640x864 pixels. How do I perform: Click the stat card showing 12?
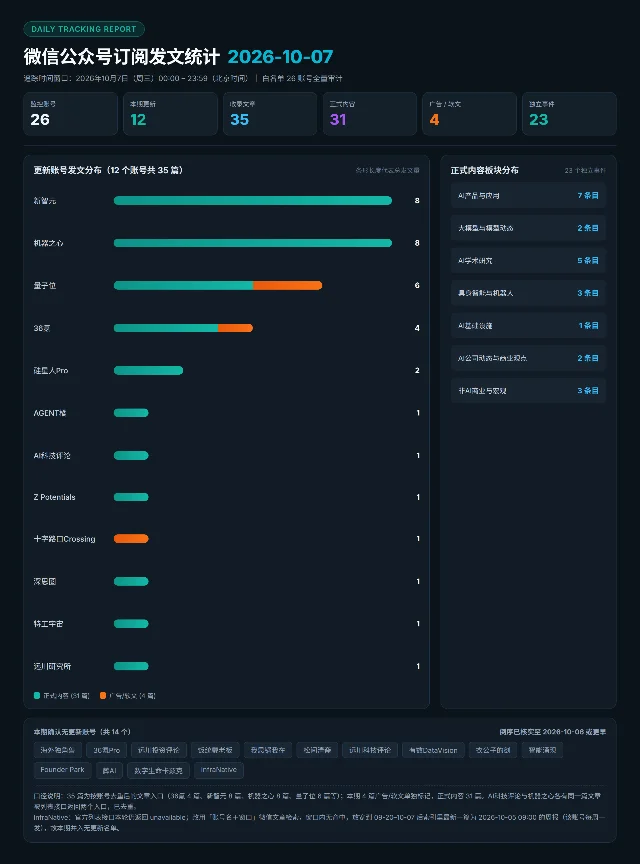pyautogui.click(x=170, y=114)
